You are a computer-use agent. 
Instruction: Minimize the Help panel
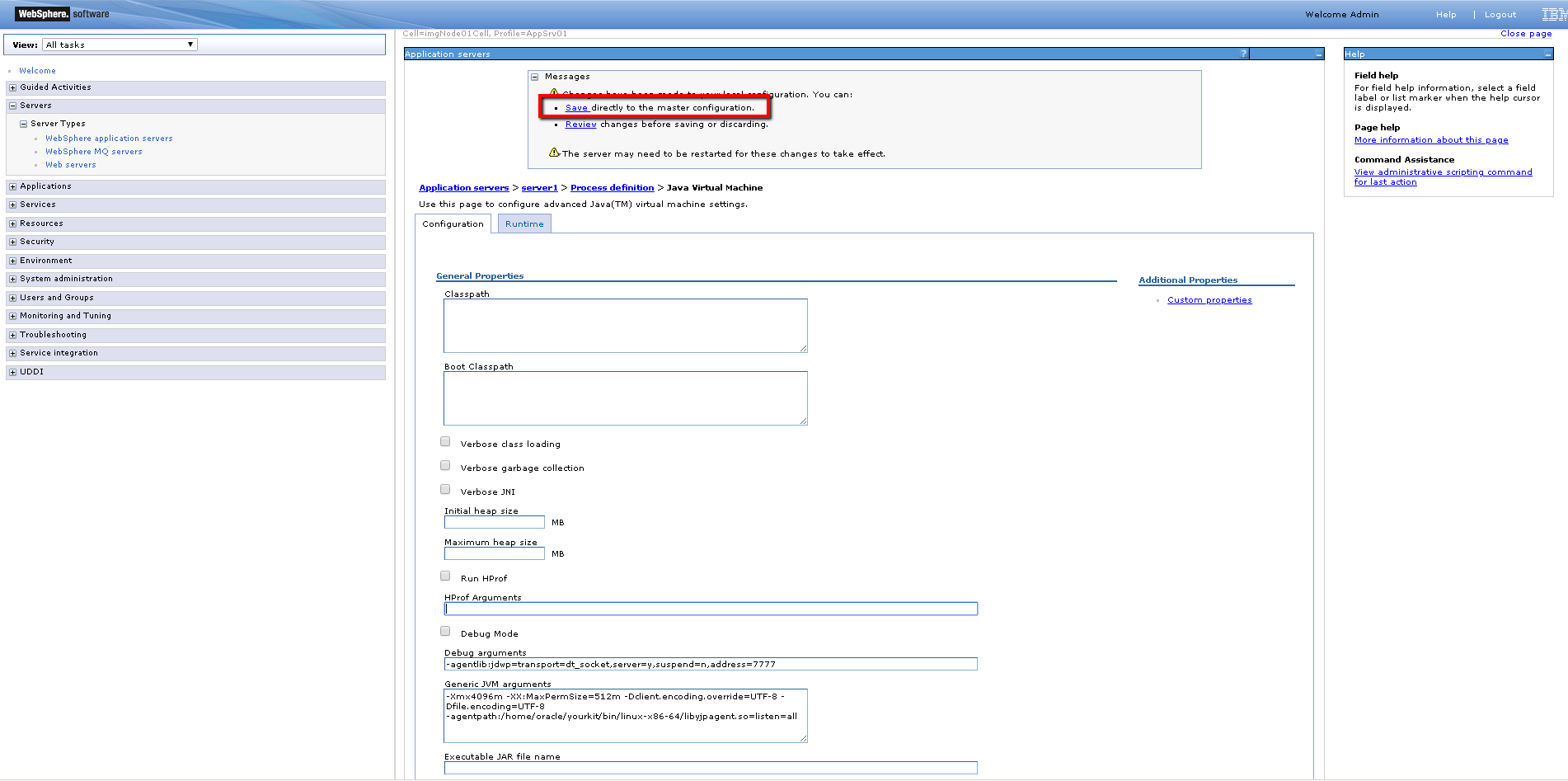coord(1547,54)
